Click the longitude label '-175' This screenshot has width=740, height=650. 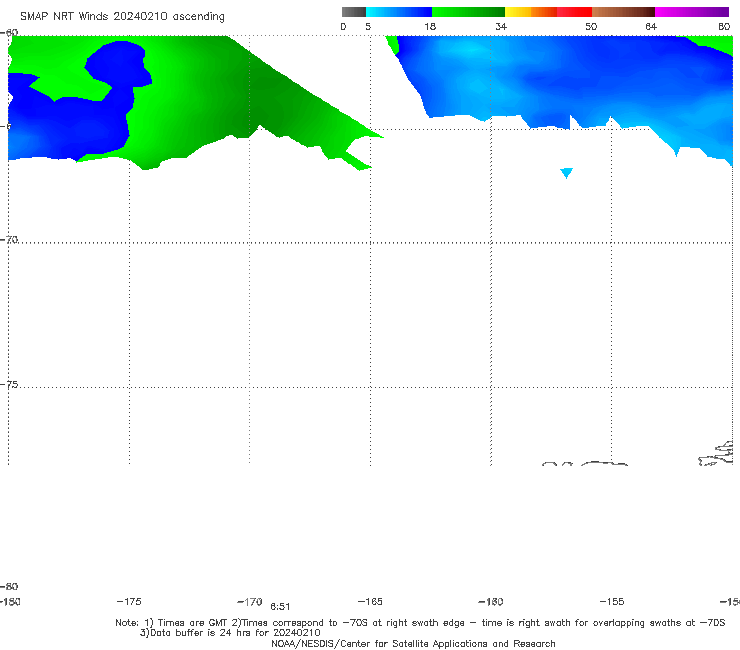[x=129, y=601]
